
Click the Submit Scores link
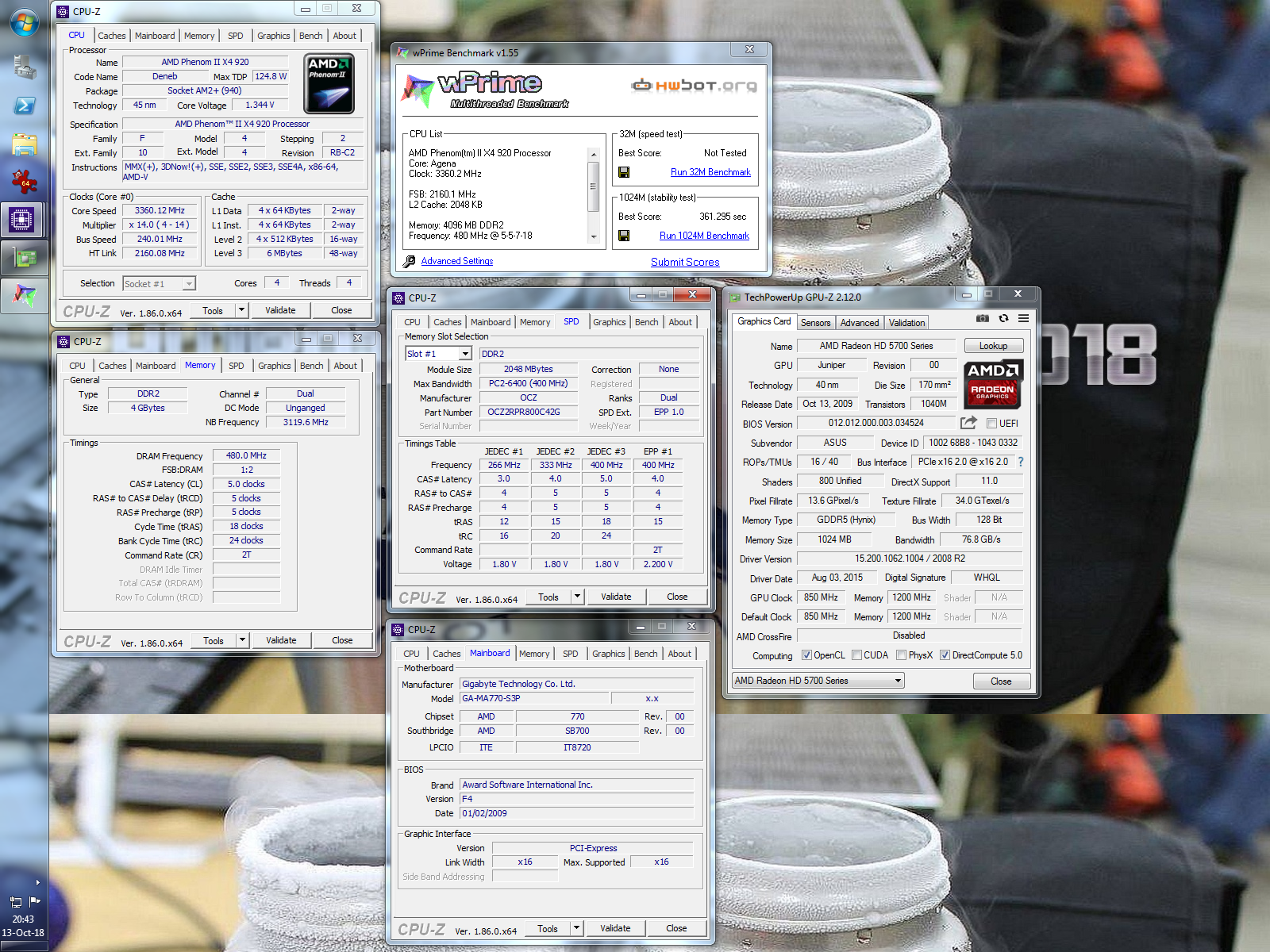pyautogui.click(x=685, y=263)
